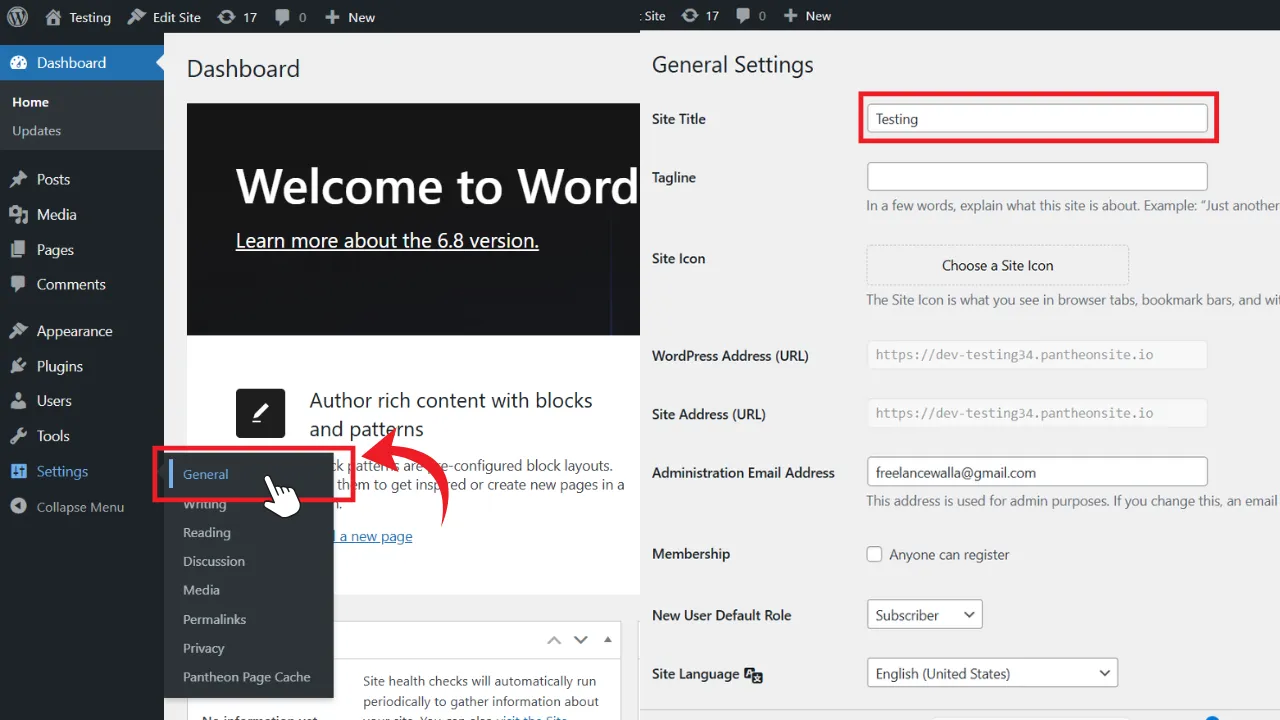
Task: Enable Anyone can register checkbox
Action: 874,554
